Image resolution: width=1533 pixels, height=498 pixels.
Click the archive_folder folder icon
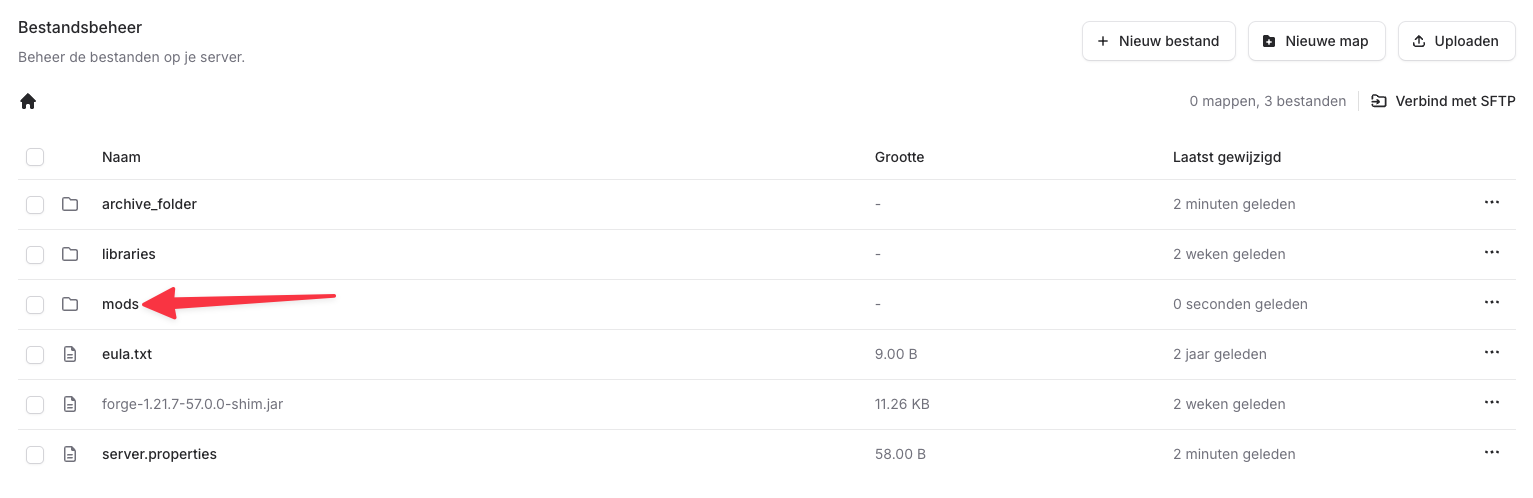tap(70, 204)
